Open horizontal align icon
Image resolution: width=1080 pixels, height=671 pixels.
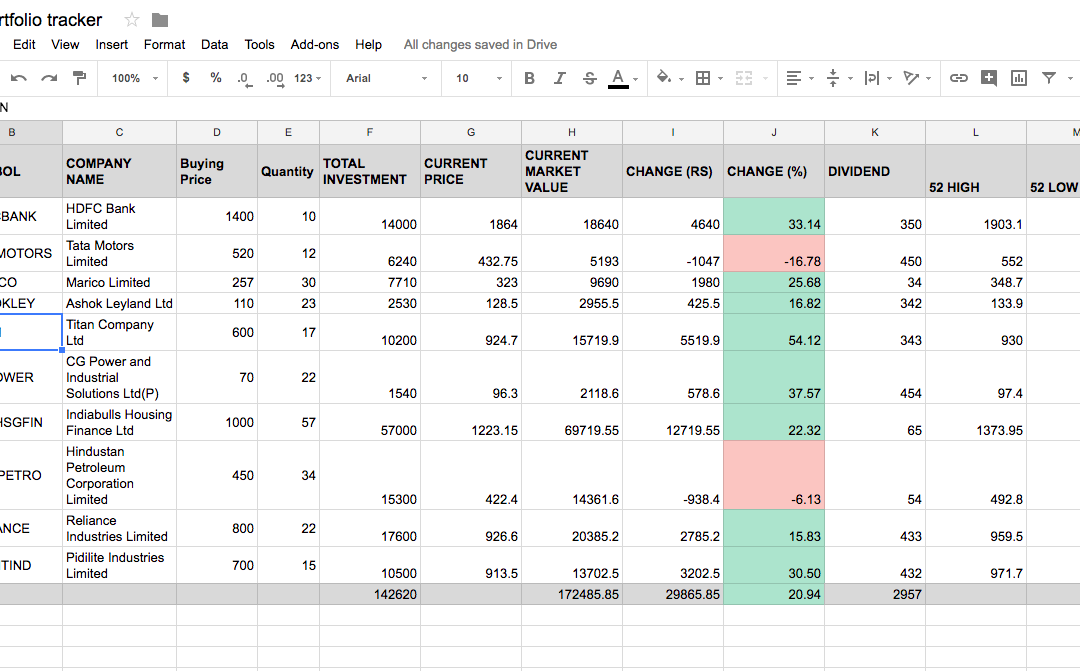(793, 79)
